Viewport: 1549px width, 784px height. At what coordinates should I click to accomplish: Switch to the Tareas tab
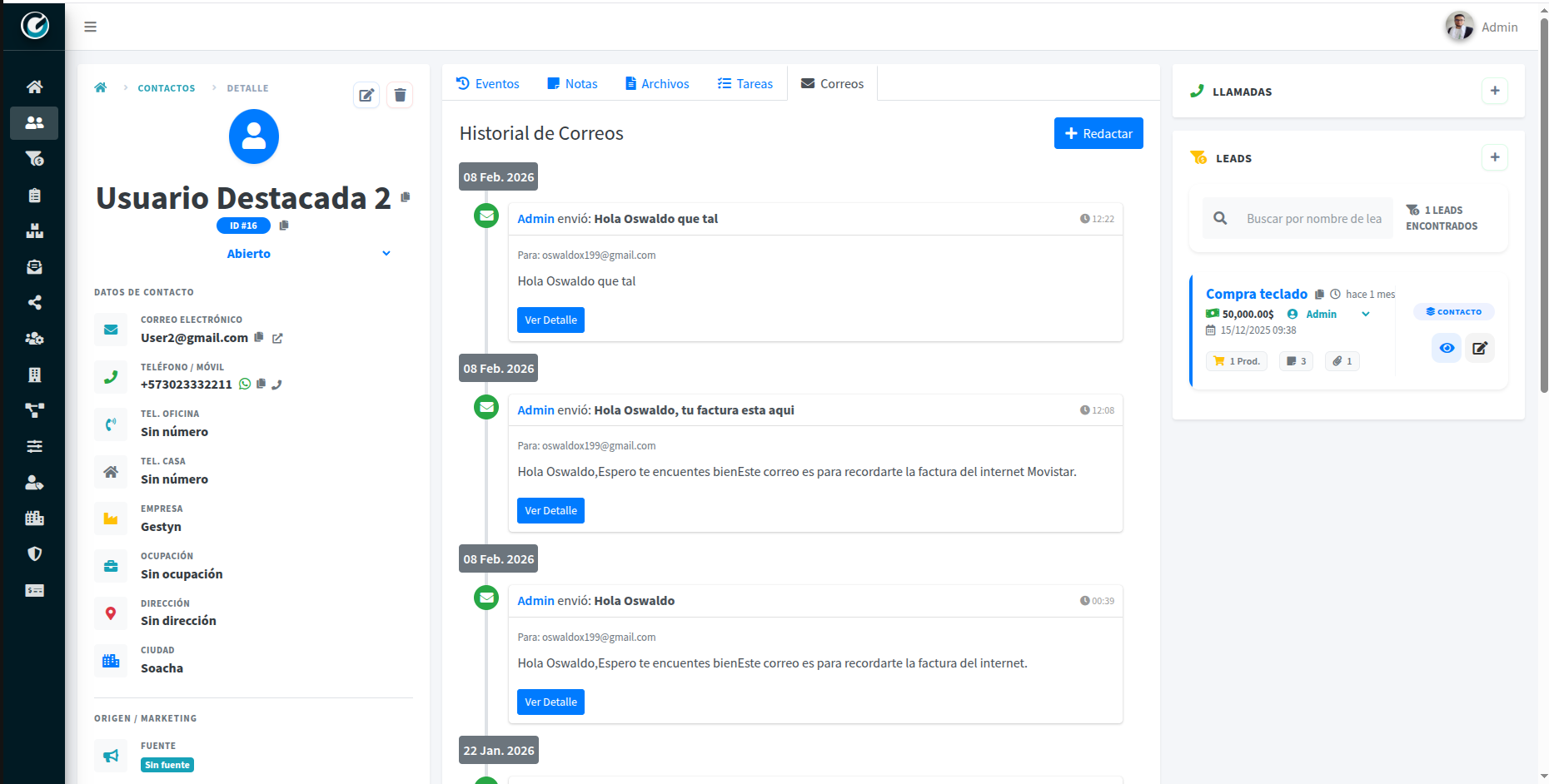(x=745, y=83)
